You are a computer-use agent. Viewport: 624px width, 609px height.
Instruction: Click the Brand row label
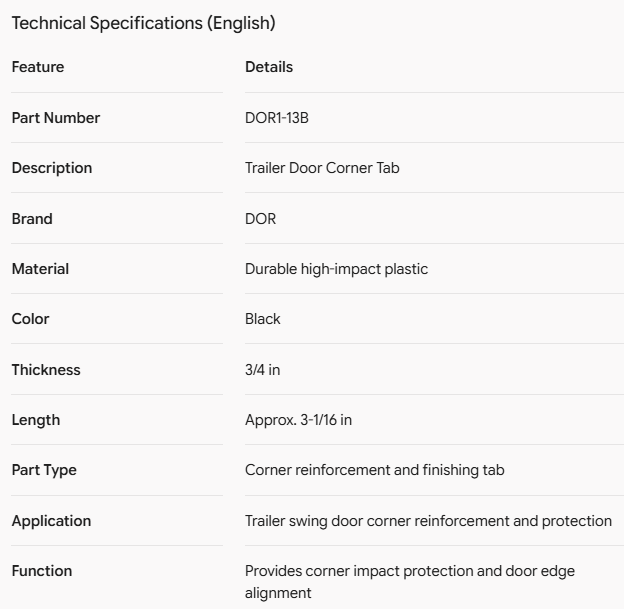tap(32, 219)
